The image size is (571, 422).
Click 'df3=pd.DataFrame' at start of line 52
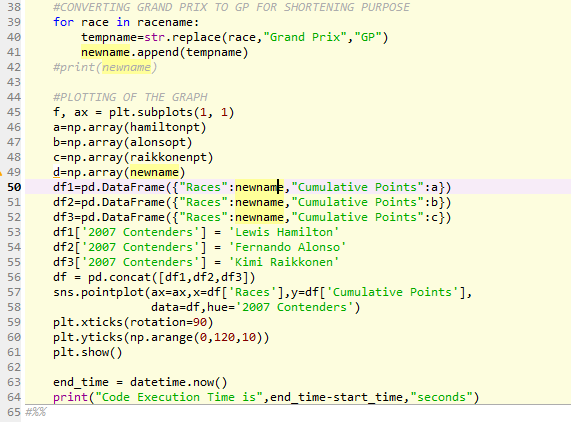coord(109,217)
